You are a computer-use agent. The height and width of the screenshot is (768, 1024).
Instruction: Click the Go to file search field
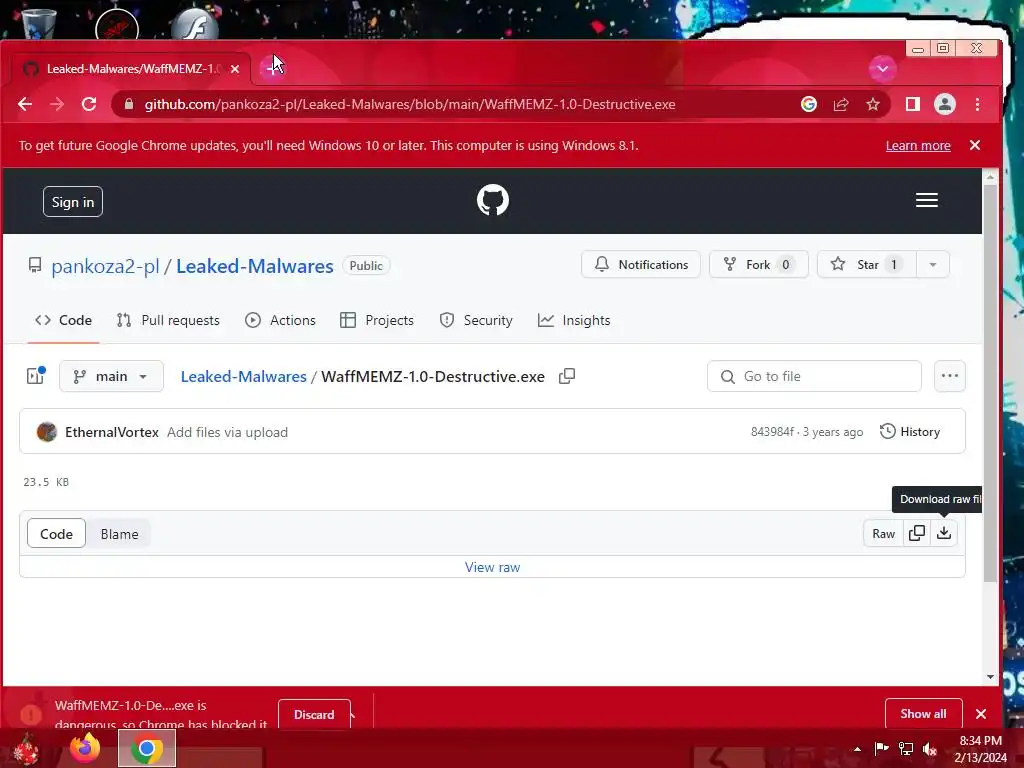[814, 376]
